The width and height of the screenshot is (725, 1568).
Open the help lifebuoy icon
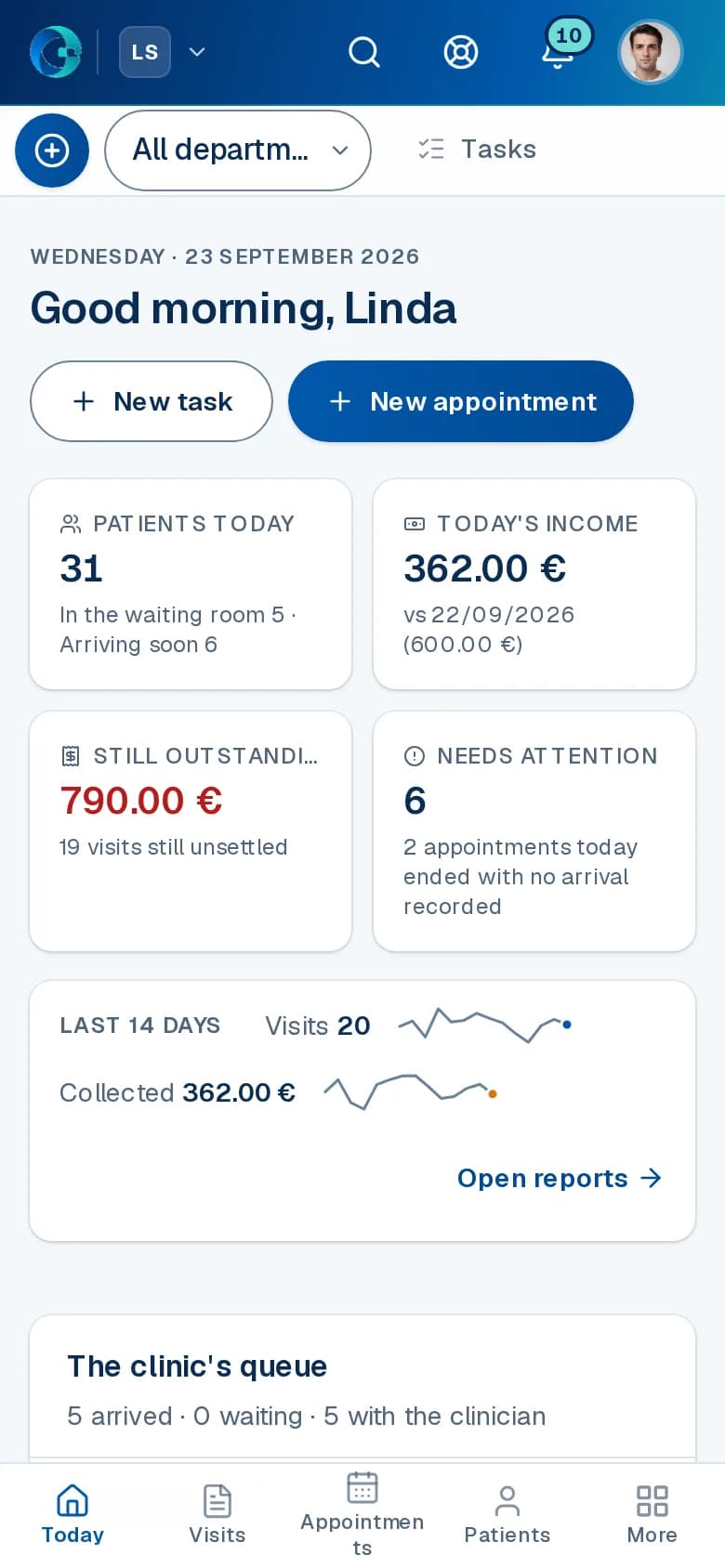click(x=461, y=52)
